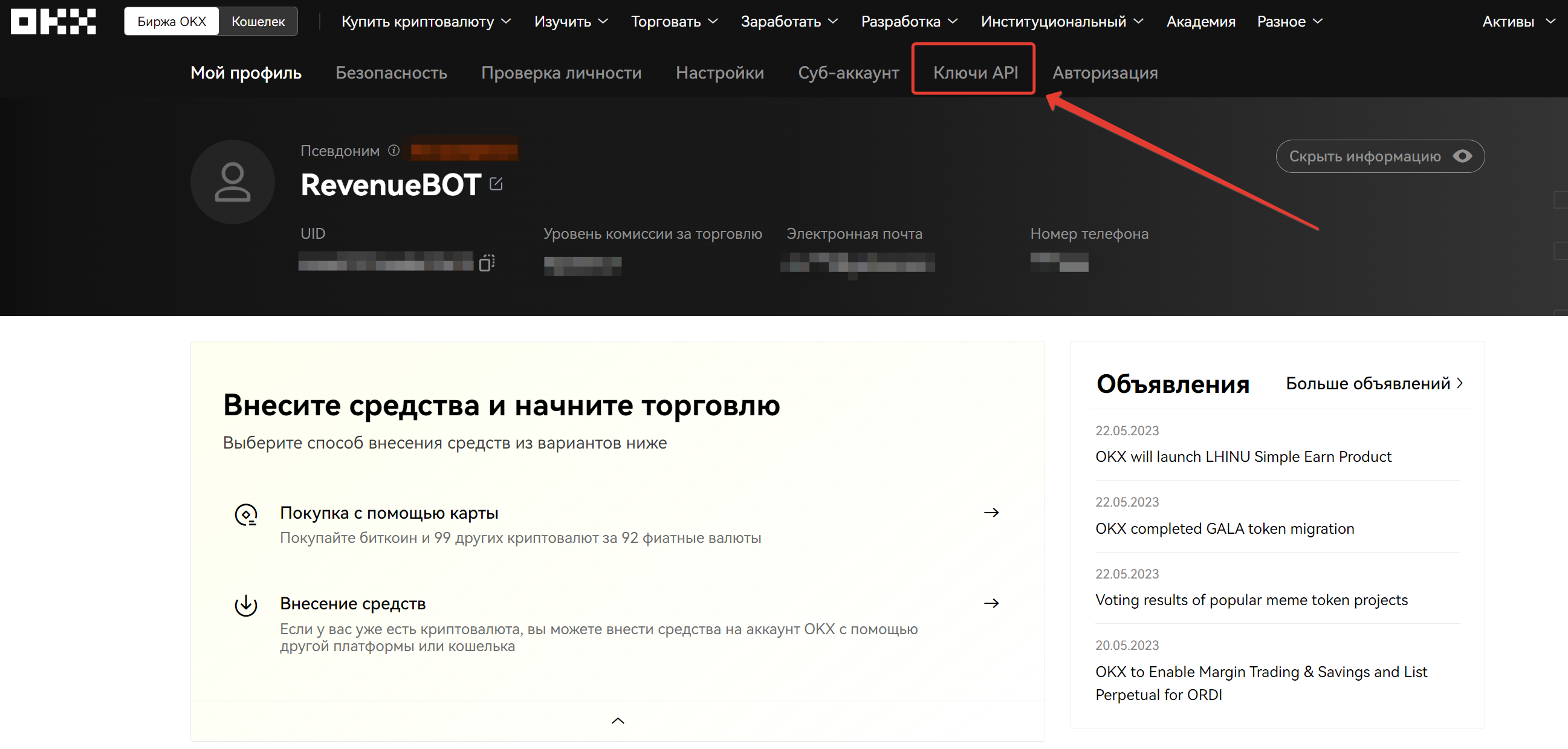Click the card purchase icon

[x=246, y=515]
